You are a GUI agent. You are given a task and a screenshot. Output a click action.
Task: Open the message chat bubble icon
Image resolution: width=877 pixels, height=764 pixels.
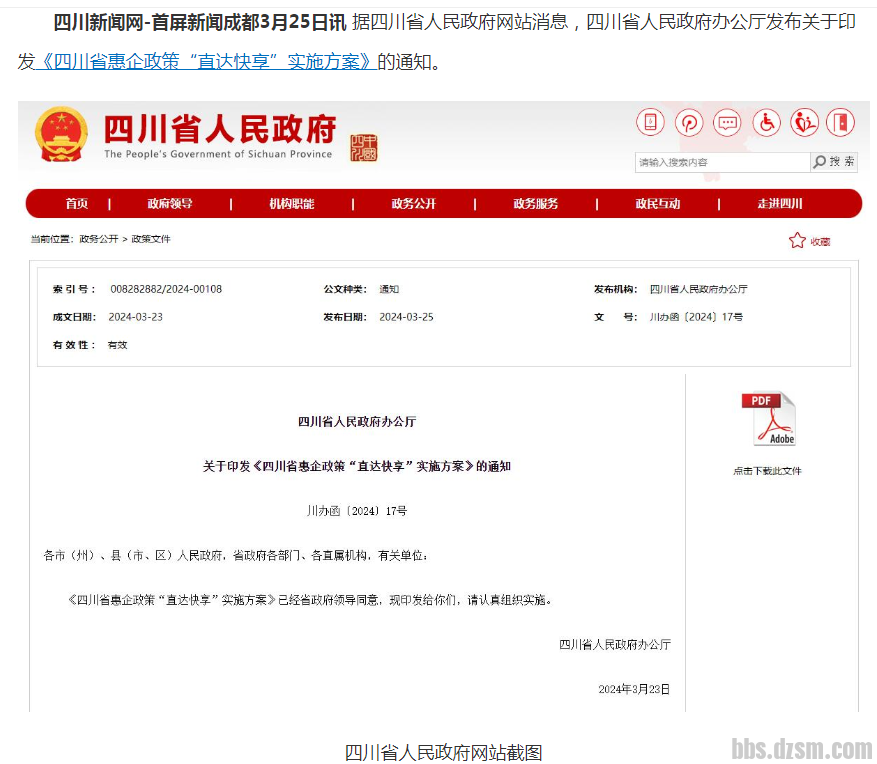click(x=727, y=123)
